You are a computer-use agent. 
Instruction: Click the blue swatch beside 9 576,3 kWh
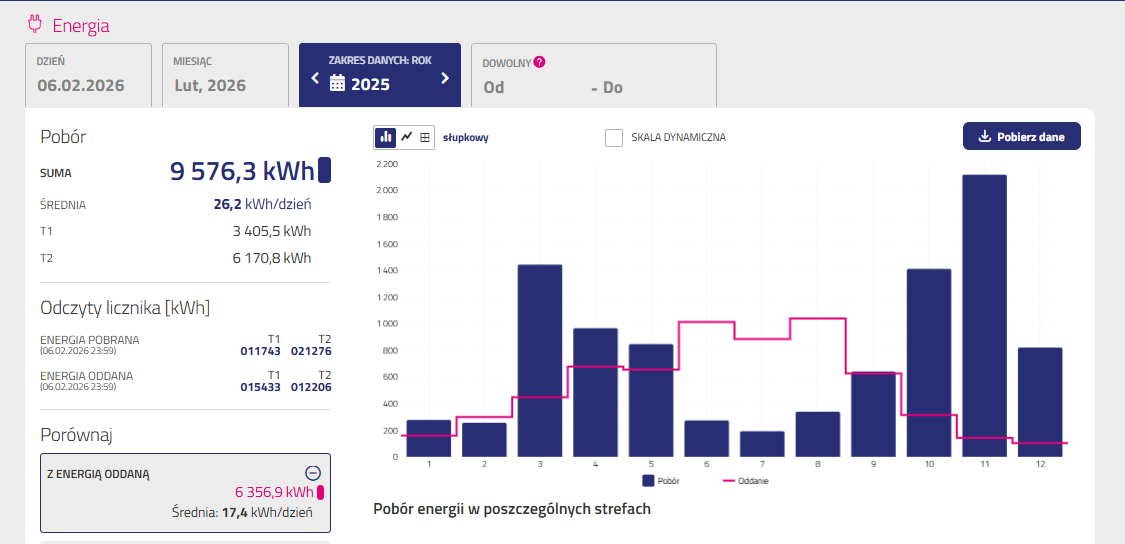(x=324, y=171)
